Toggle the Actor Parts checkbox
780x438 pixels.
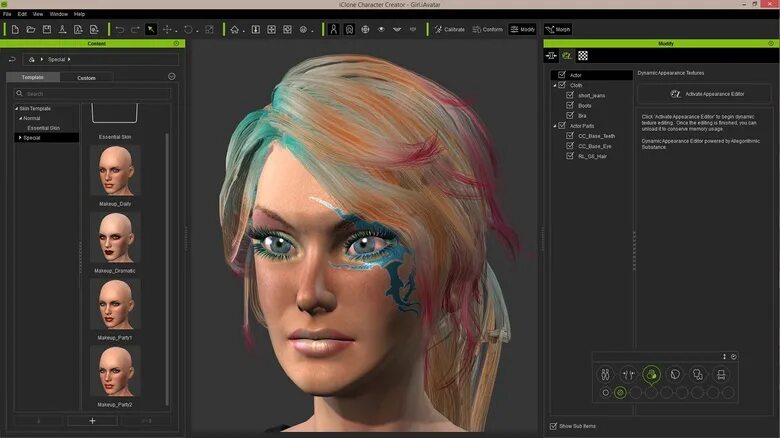562,125
